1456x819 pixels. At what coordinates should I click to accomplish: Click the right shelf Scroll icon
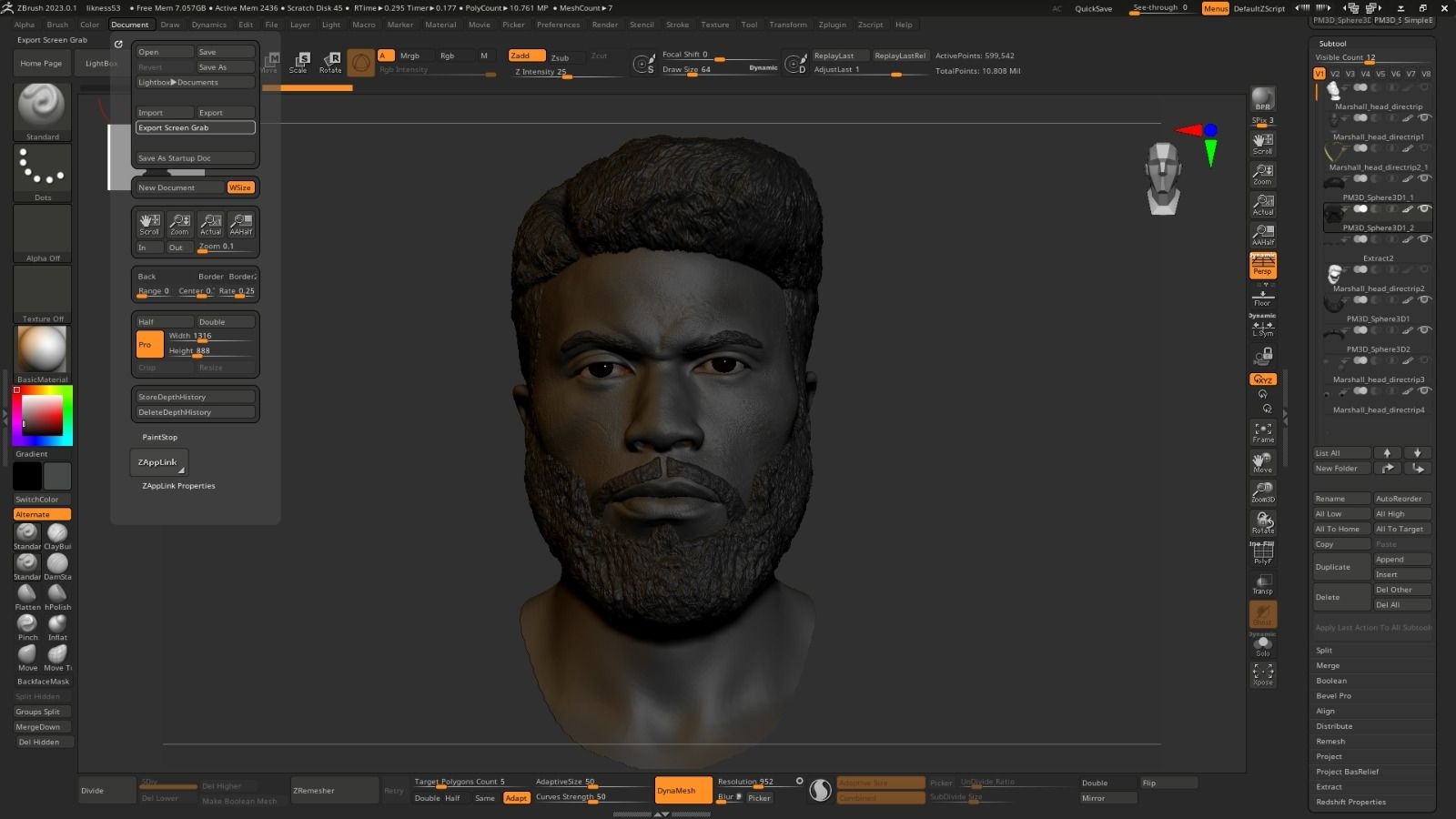point(1263,143)
